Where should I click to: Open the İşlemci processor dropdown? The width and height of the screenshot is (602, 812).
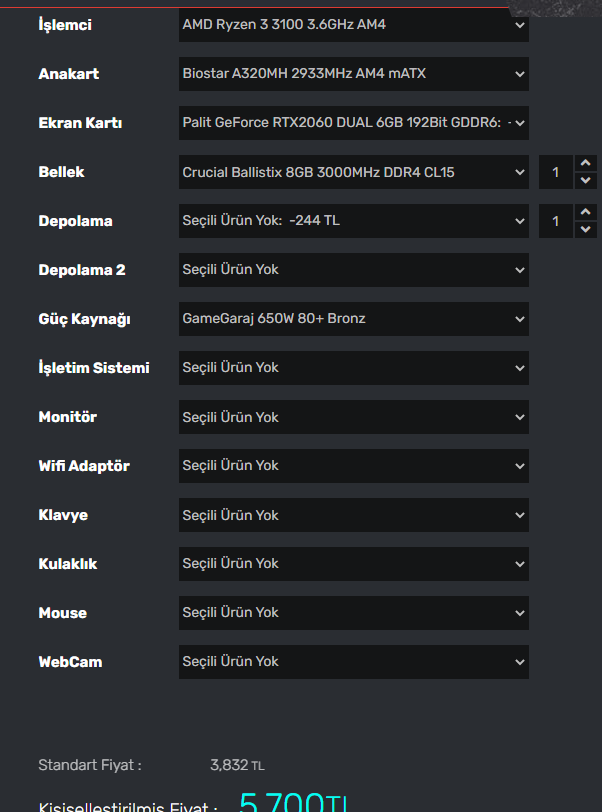[x=353, y=25]
